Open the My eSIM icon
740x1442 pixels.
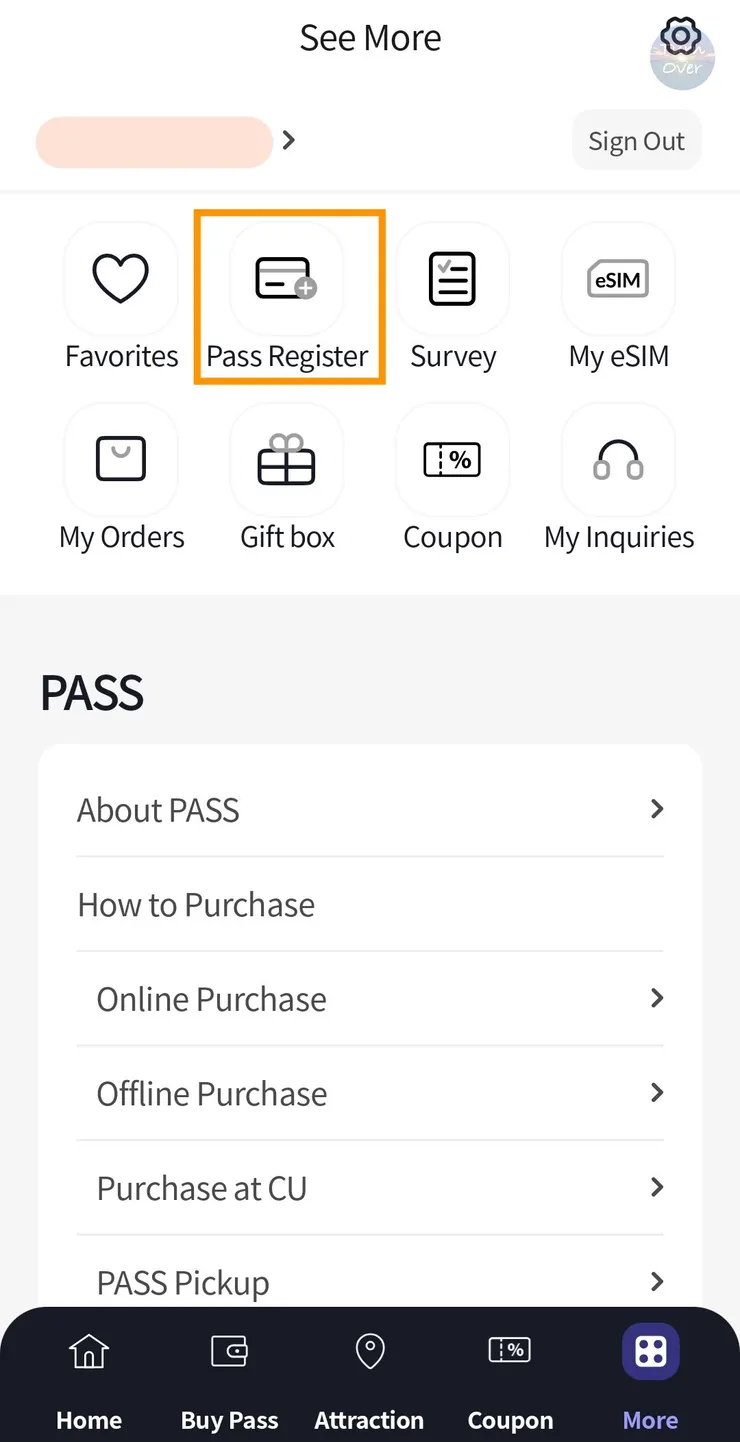(618, 279)
